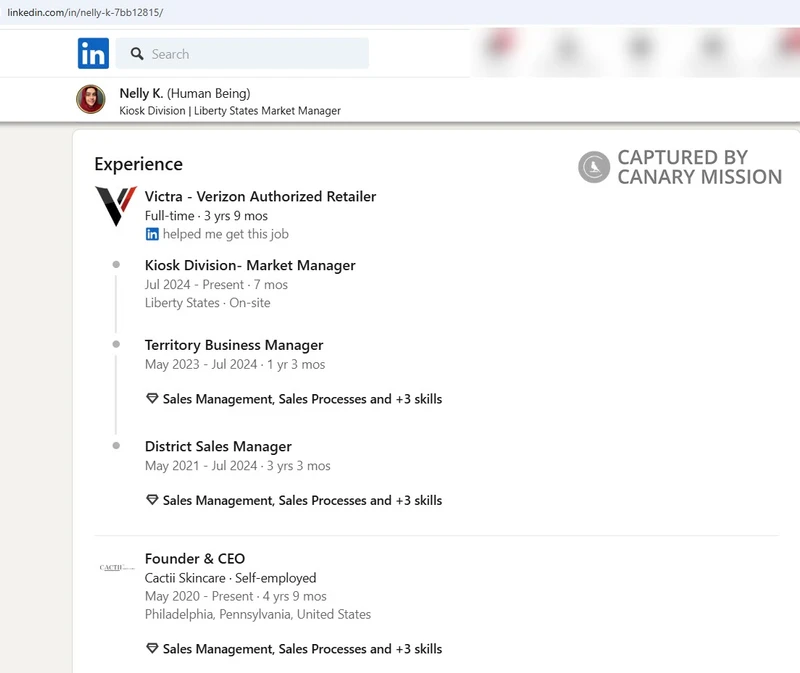This screenshot has height=673, width=800.
Task: Click 'Liberty States · On-site' text
Action: tap(207, 303)
